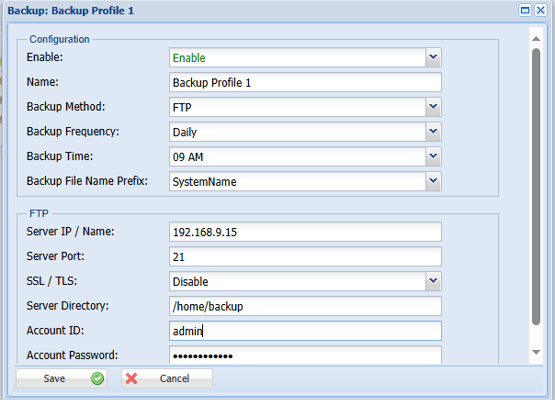Click the Account ID: label
The image size is (555, 400).
point(55,330)
